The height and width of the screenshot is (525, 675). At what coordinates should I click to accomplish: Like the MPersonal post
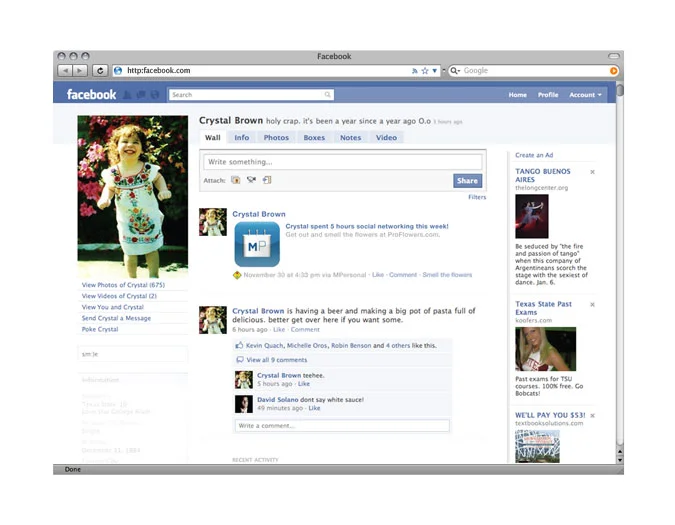pyautogui.click(x=378, y=275)
